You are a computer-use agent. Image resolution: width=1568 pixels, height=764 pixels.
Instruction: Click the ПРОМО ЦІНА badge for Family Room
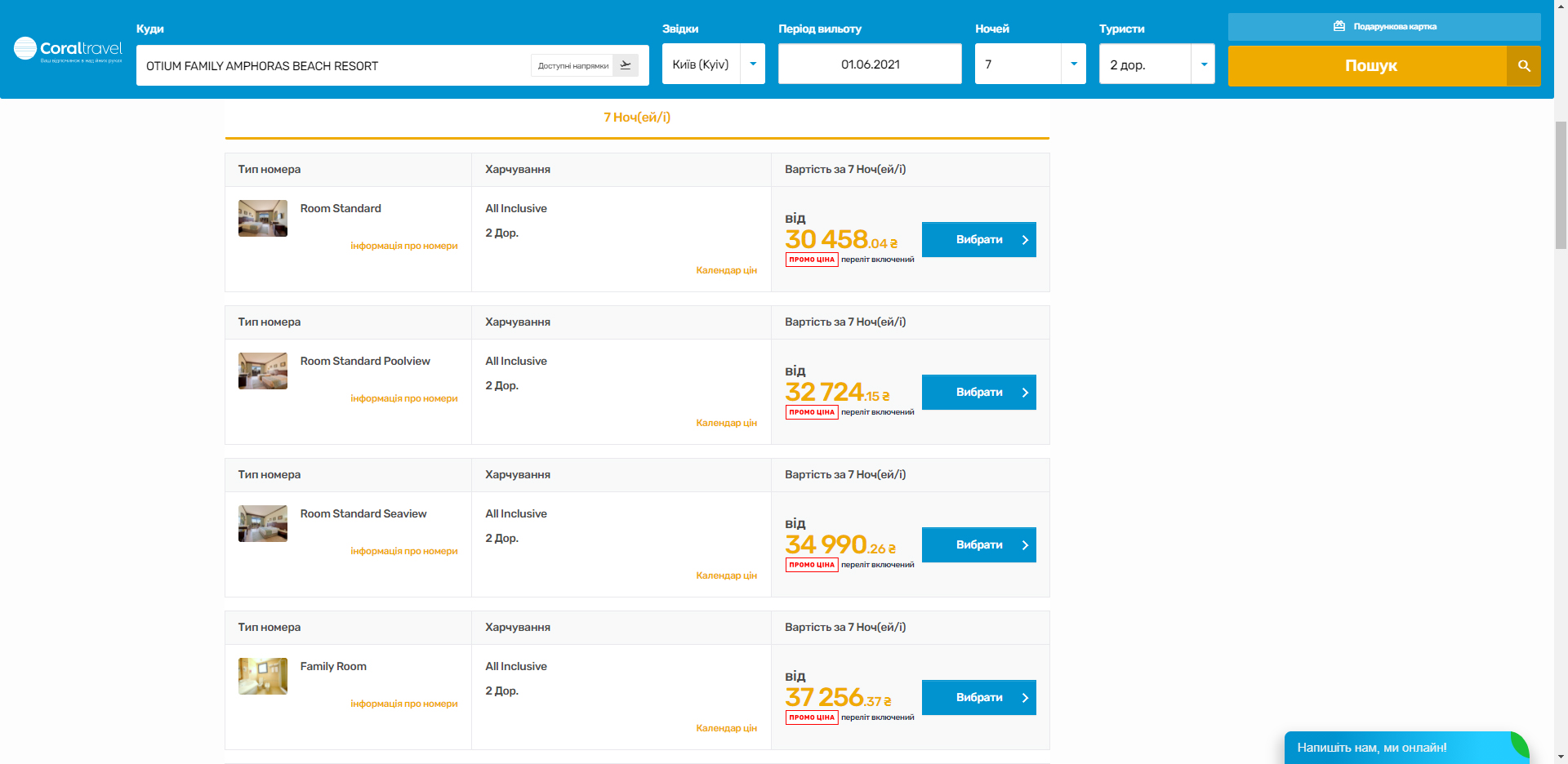click(x=812, y=717)
